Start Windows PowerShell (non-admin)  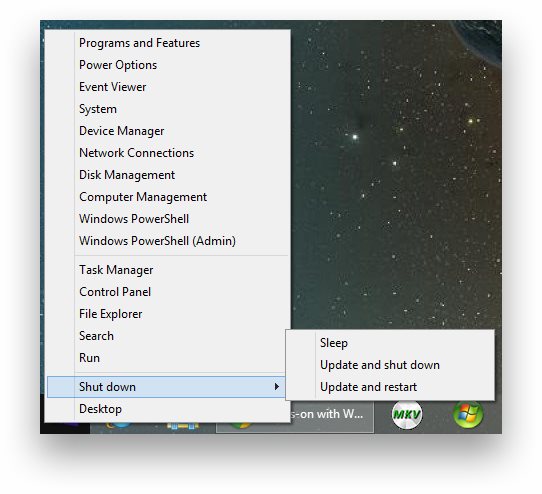(x=168, y=219)
